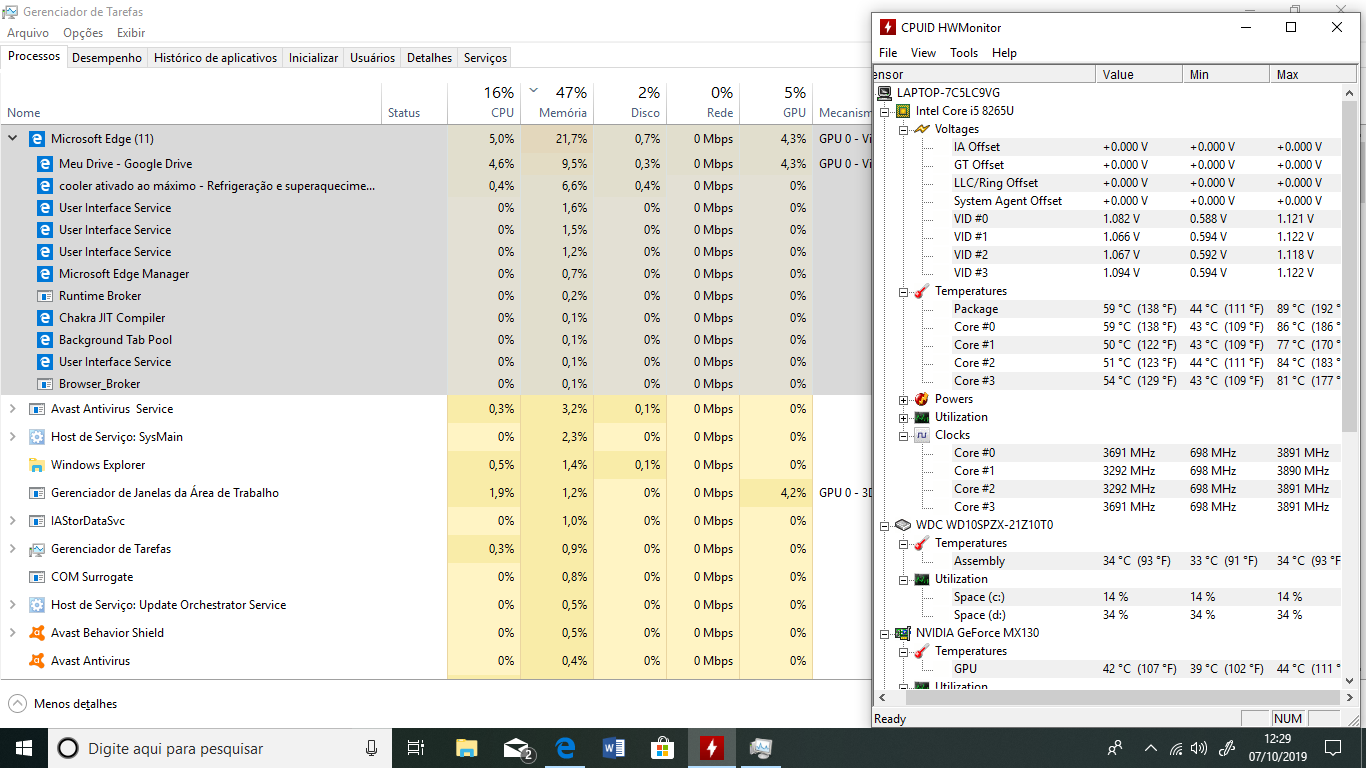The height and width of the screenshot is (768, 1366).
Task: Click the Runtime Broker process icon
Action: click(x=44, y=296)
